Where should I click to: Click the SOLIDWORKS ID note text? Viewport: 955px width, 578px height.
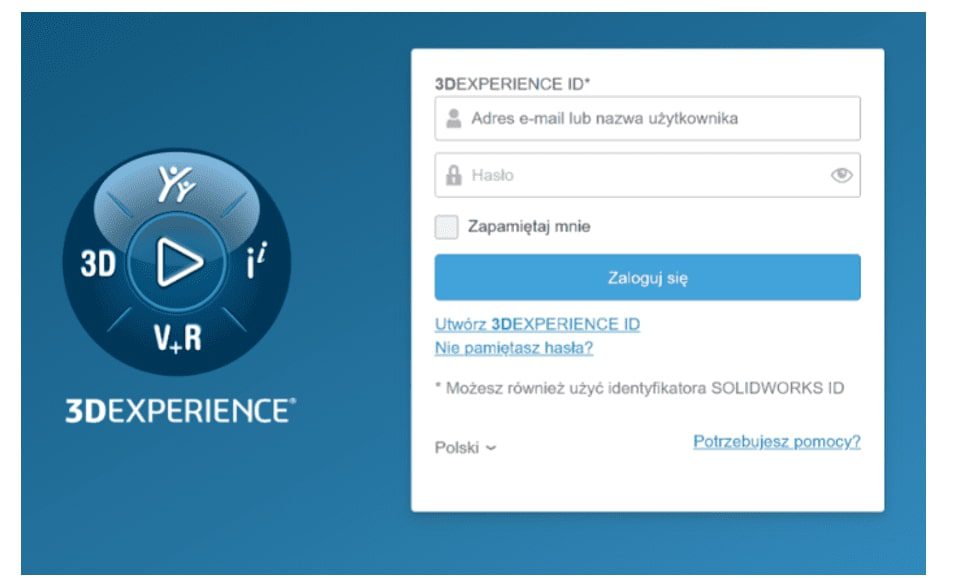tap(640, 389)
